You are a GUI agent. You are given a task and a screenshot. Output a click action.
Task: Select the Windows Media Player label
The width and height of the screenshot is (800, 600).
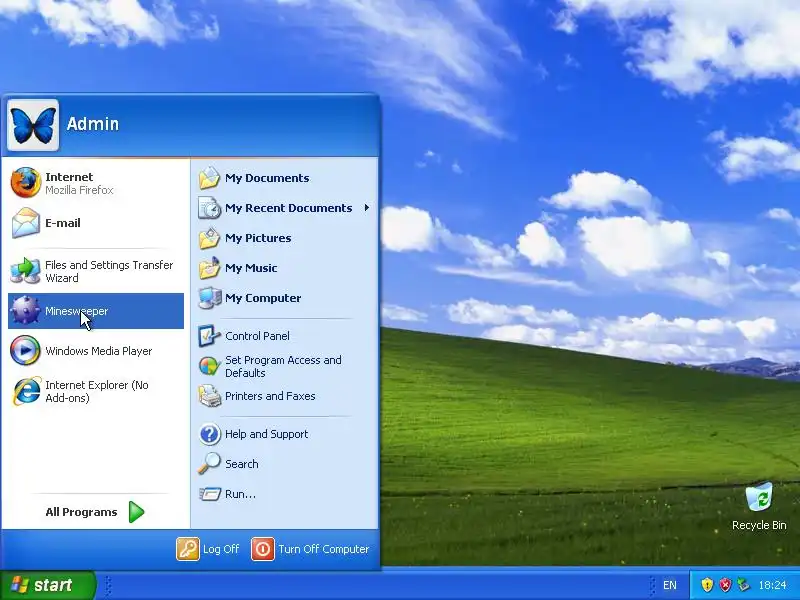[98, 351]
